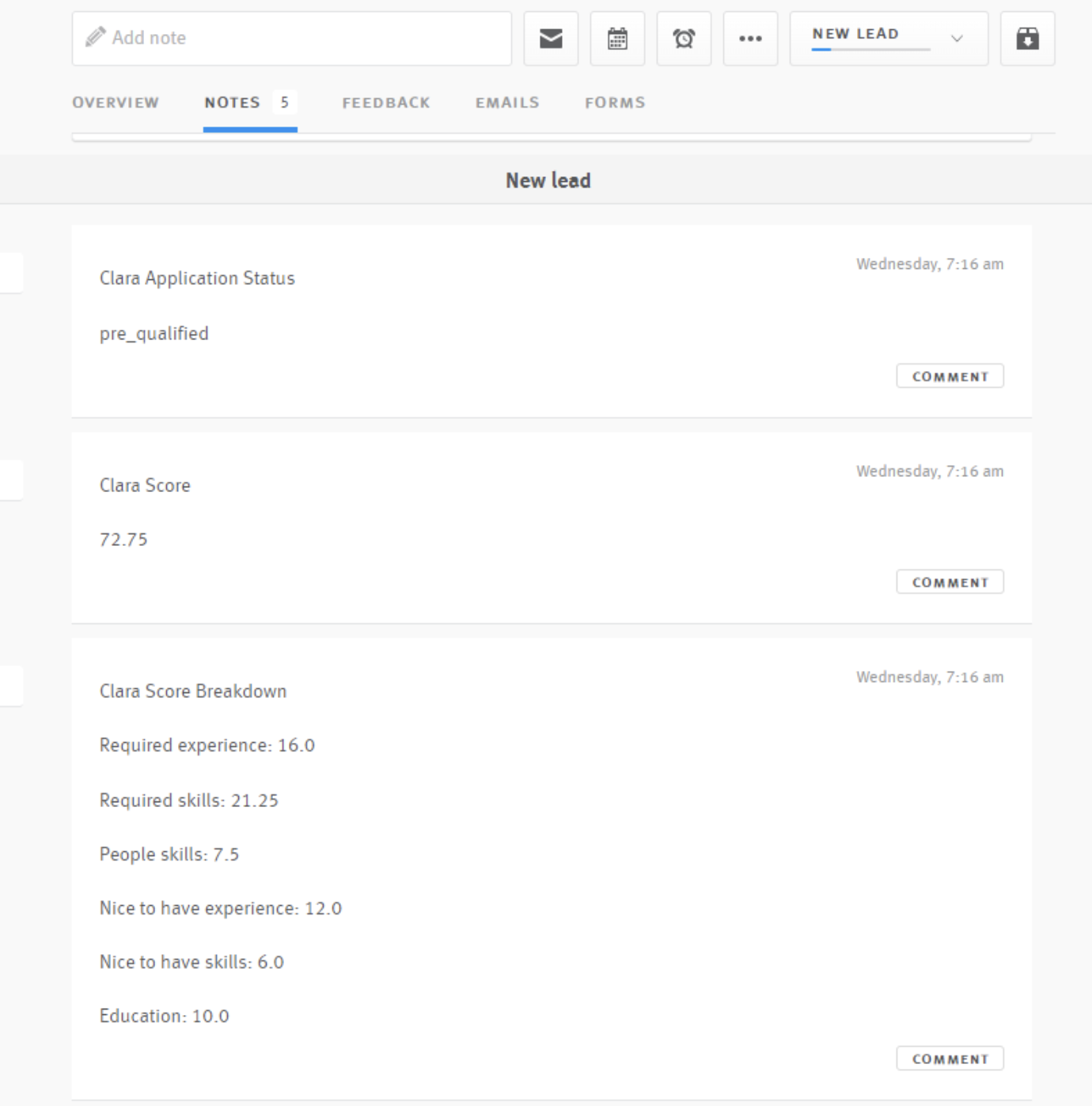Select the score value 72.75
This screenshot has width=1092, height=1106.
(123, 540)
